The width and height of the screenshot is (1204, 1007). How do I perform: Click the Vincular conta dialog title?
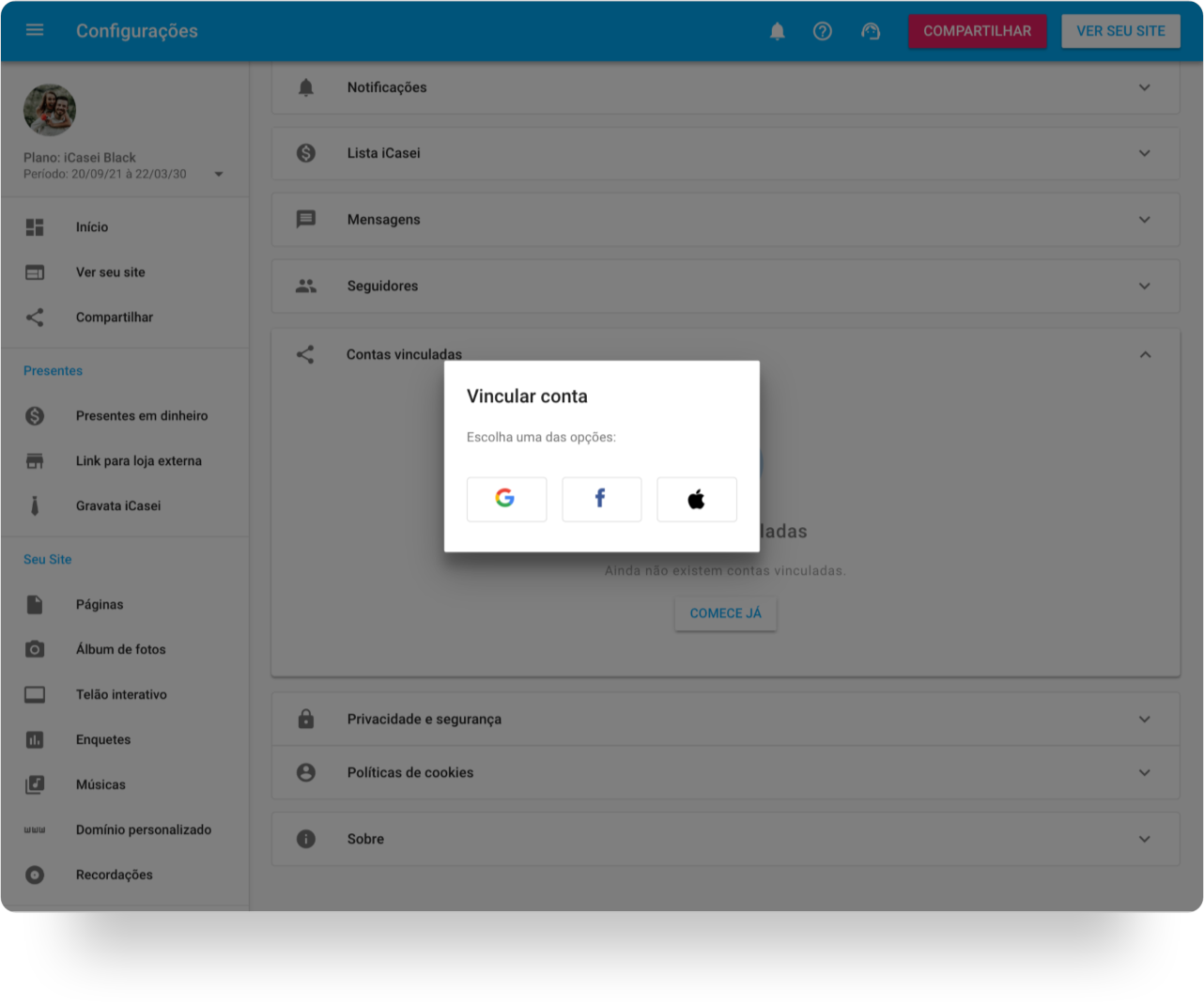[x=527, y=396]
